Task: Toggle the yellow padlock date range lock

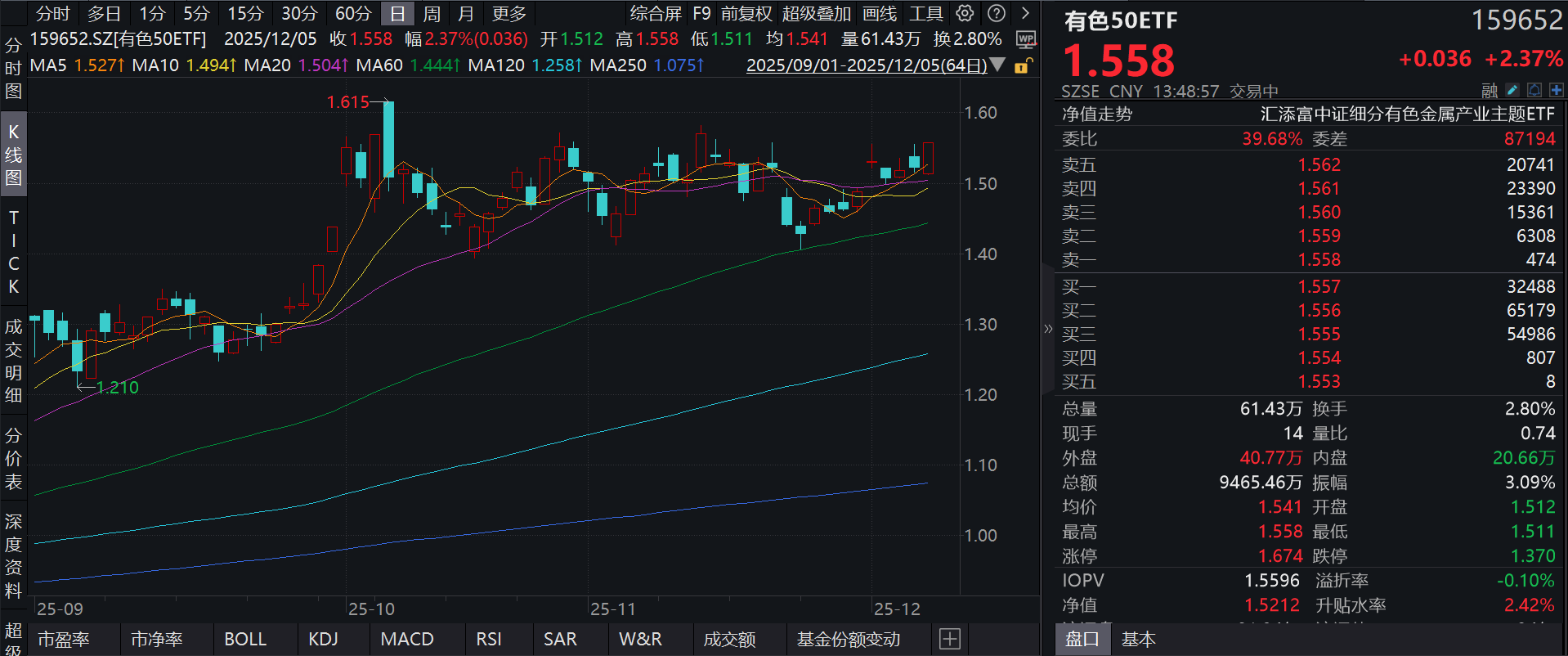Action: click(x=1023, y=65)
